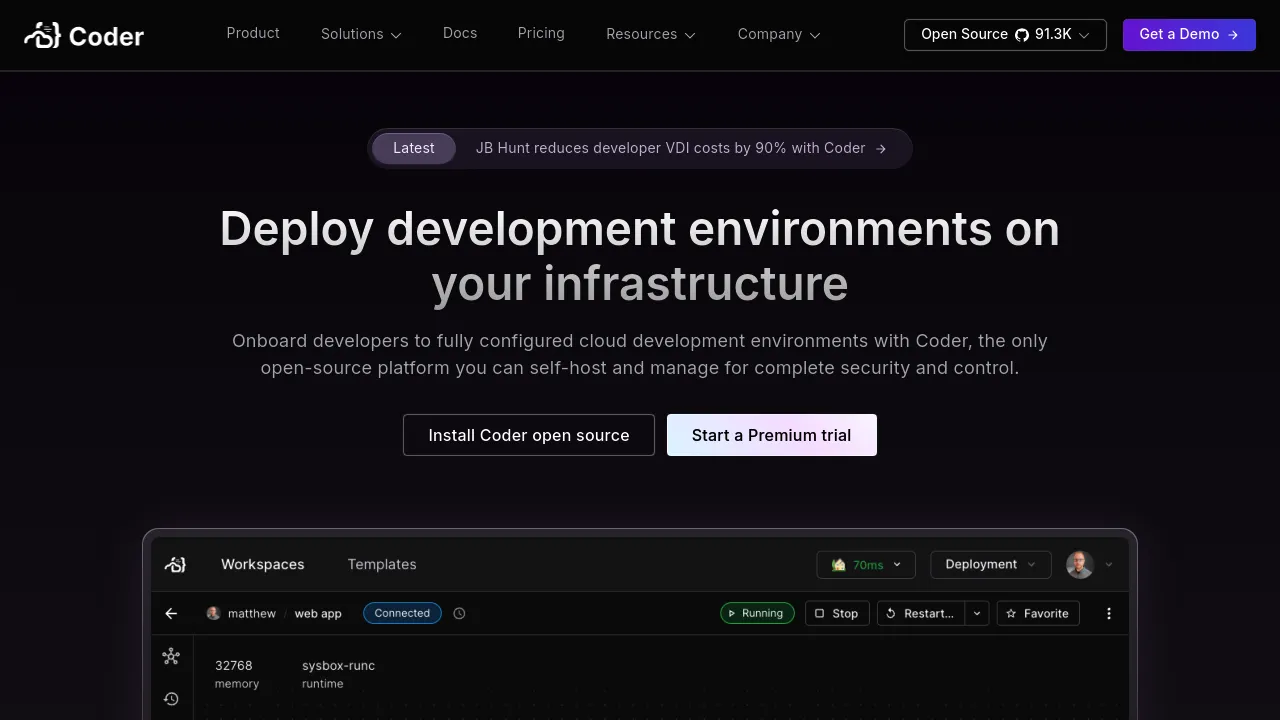Screen dimensions: 1280x720
Task: Expand the Resources dropdown
Action: click(651, 34)
